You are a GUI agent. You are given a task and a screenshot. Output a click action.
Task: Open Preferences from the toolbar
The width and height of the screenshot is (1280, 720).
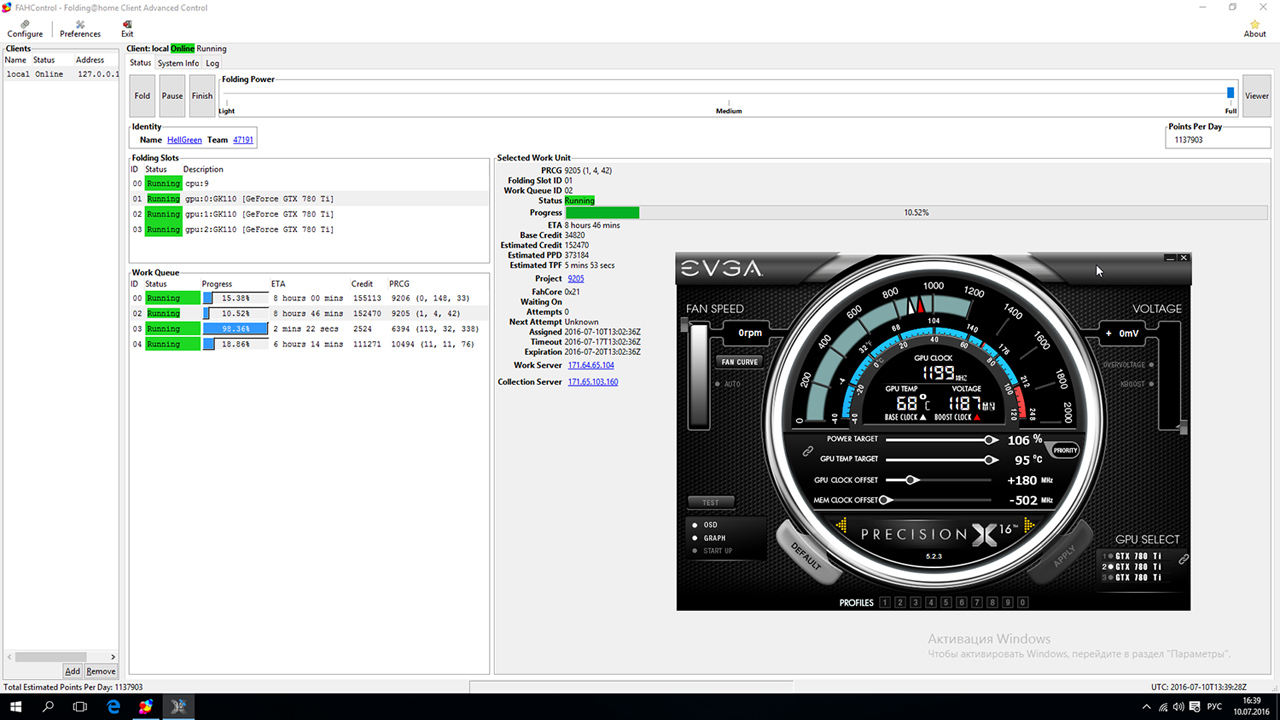click(x=80, y=28)
